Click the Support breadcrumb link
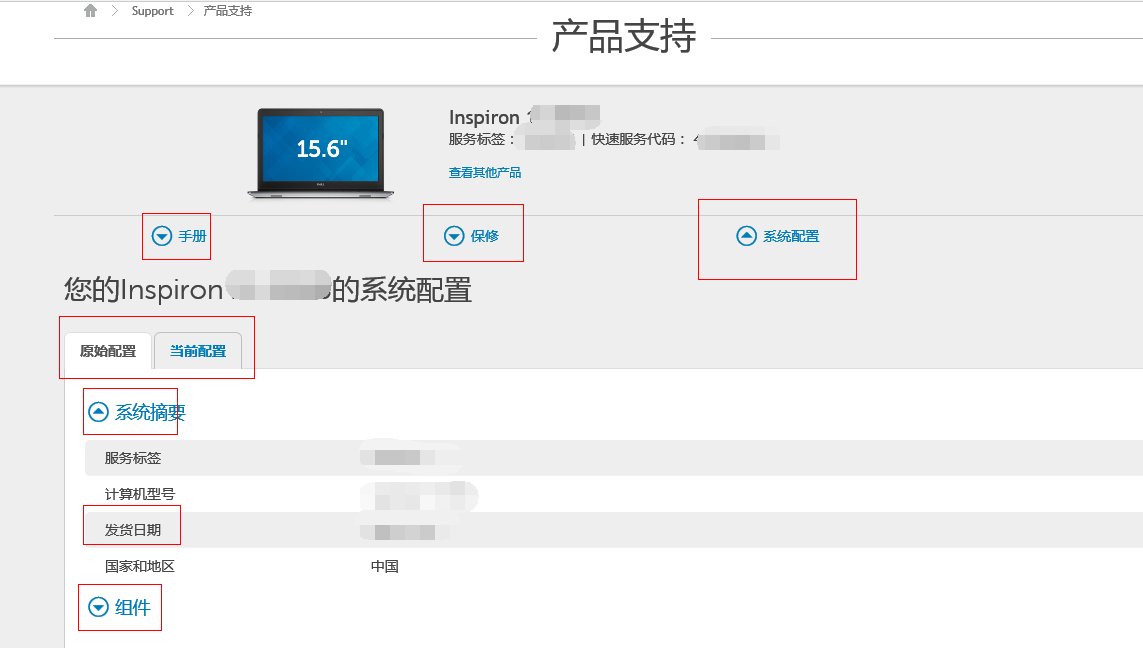1143x648 pixels. click(x=152, y=11)
